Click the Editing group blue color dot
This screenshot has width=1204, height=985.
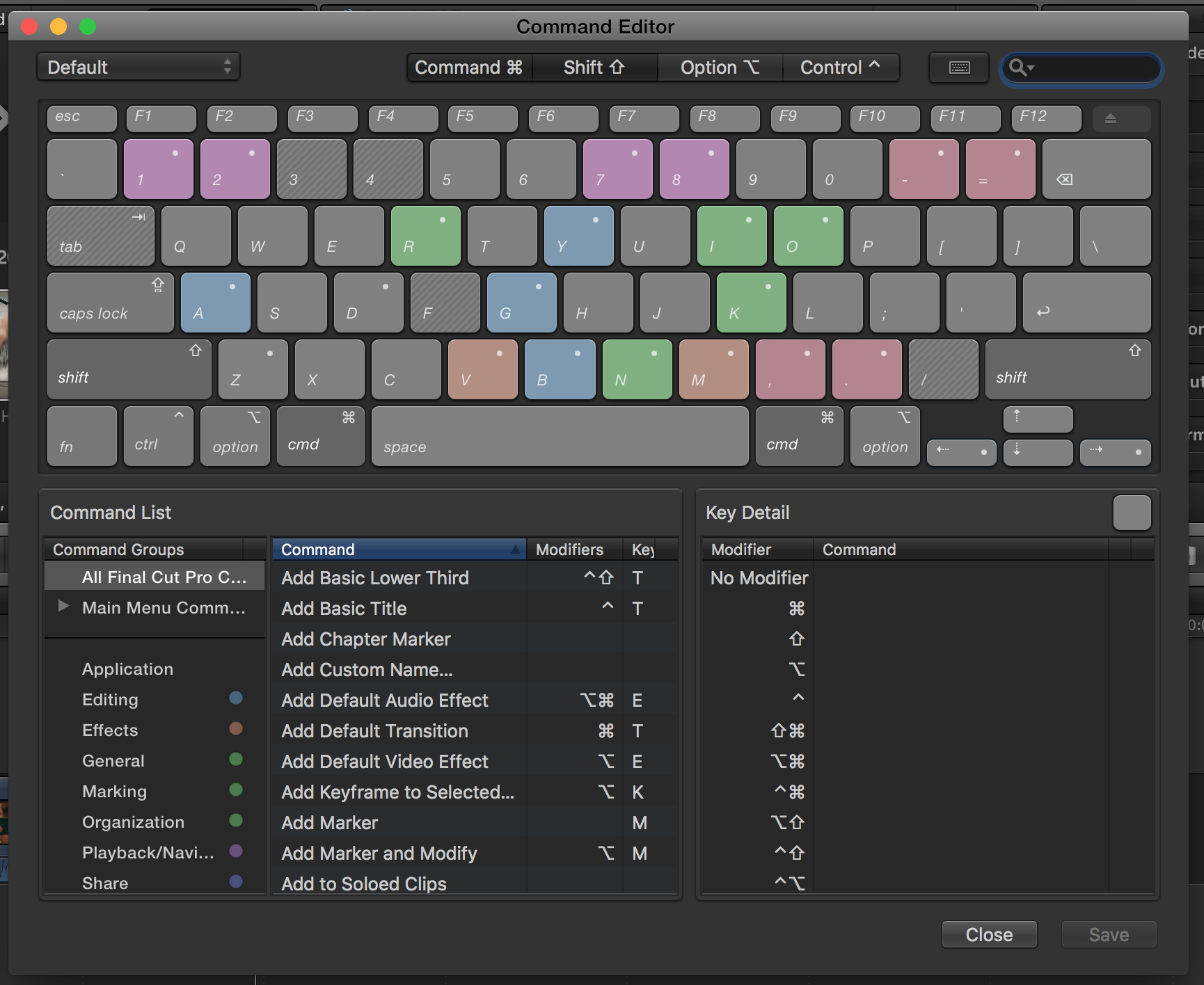coord(236,698)
